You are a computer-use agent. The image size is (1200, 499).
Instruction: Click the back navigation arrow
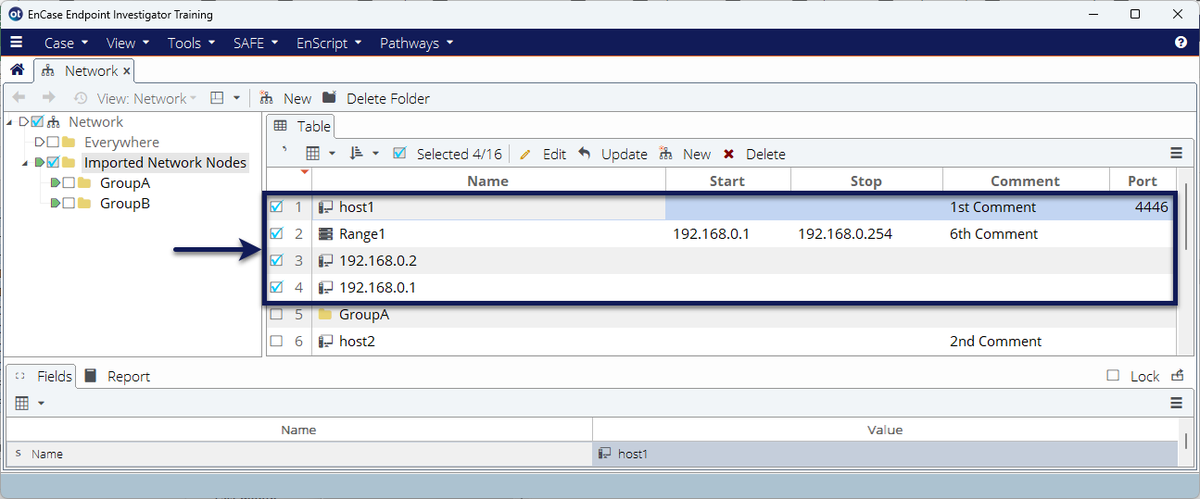pos(19,98)
